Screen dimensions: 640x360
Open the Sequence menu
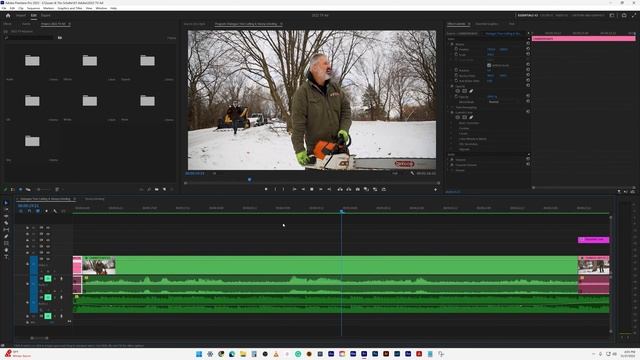[33, 8]
